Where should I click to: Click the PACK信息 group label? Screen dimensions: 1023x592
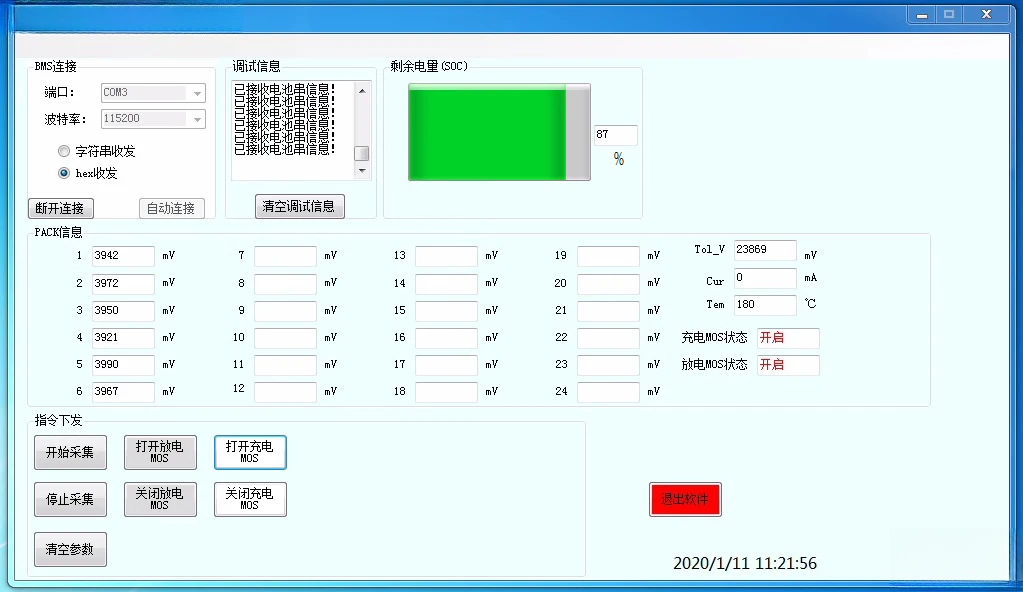pyautogui.click(x=58, y=232)
